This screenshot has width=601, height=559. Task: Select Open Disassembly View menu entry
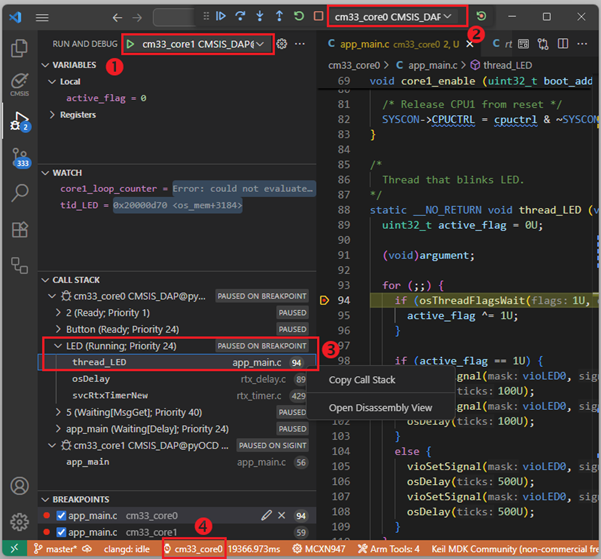tap(379, 408)
